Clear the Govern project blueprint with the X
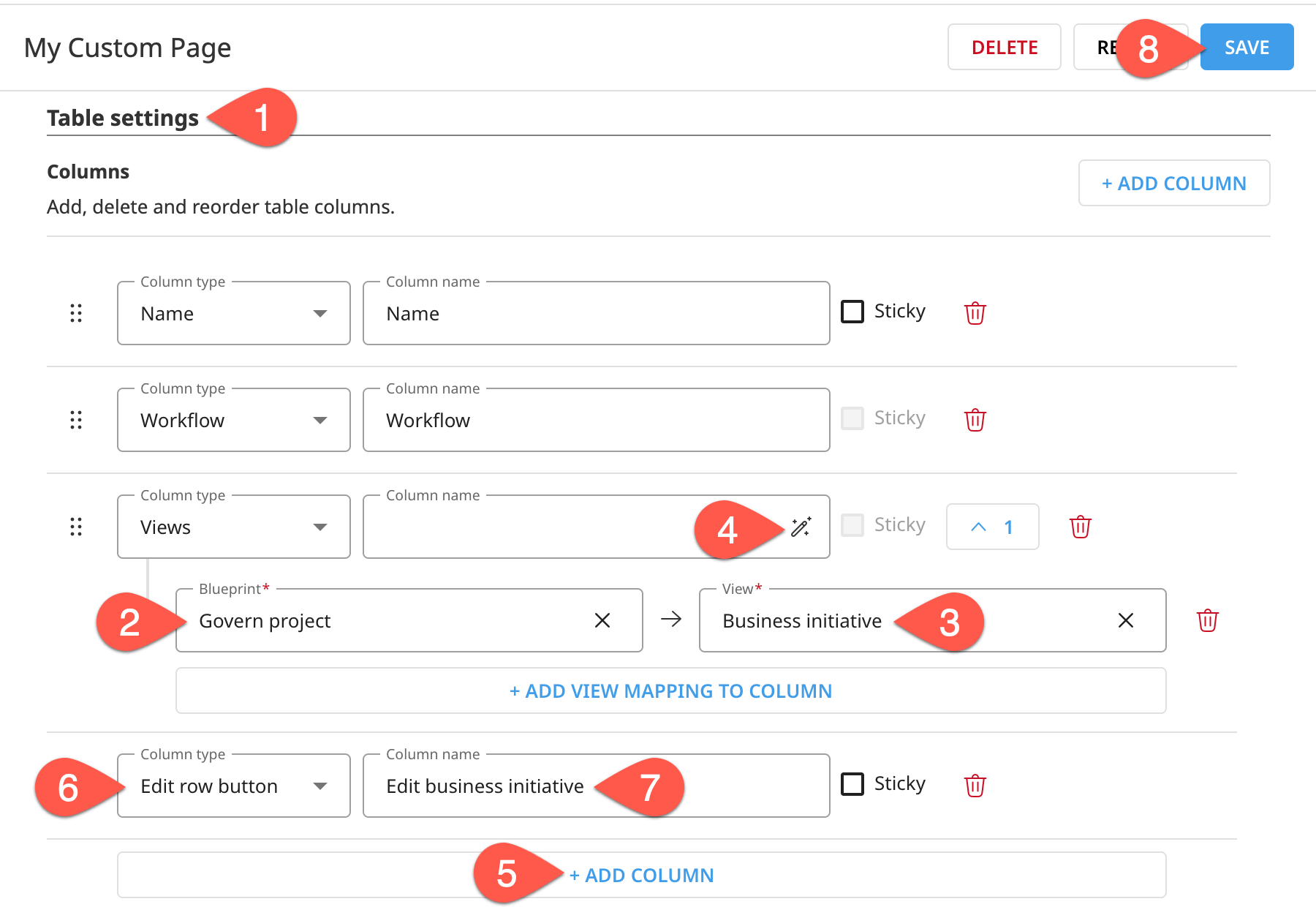The height and width of the screenshot is (907, 1316). [x=602, y=620]
